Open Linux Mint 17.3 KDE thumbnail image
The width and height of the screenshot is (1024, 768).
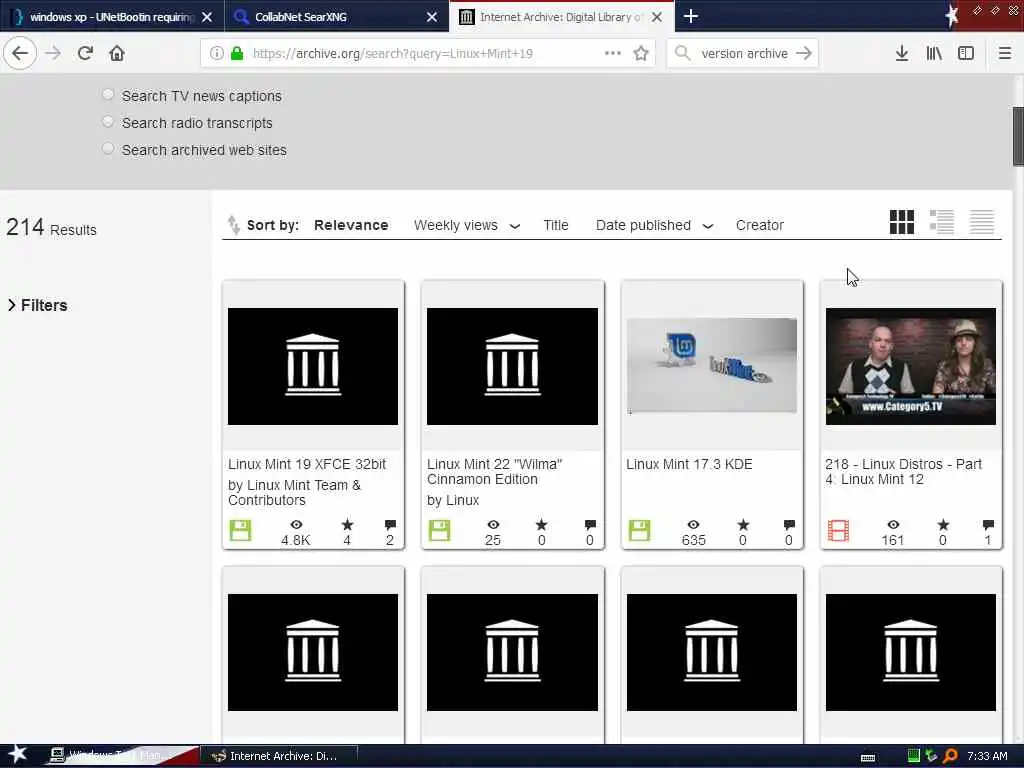[712, 366]
